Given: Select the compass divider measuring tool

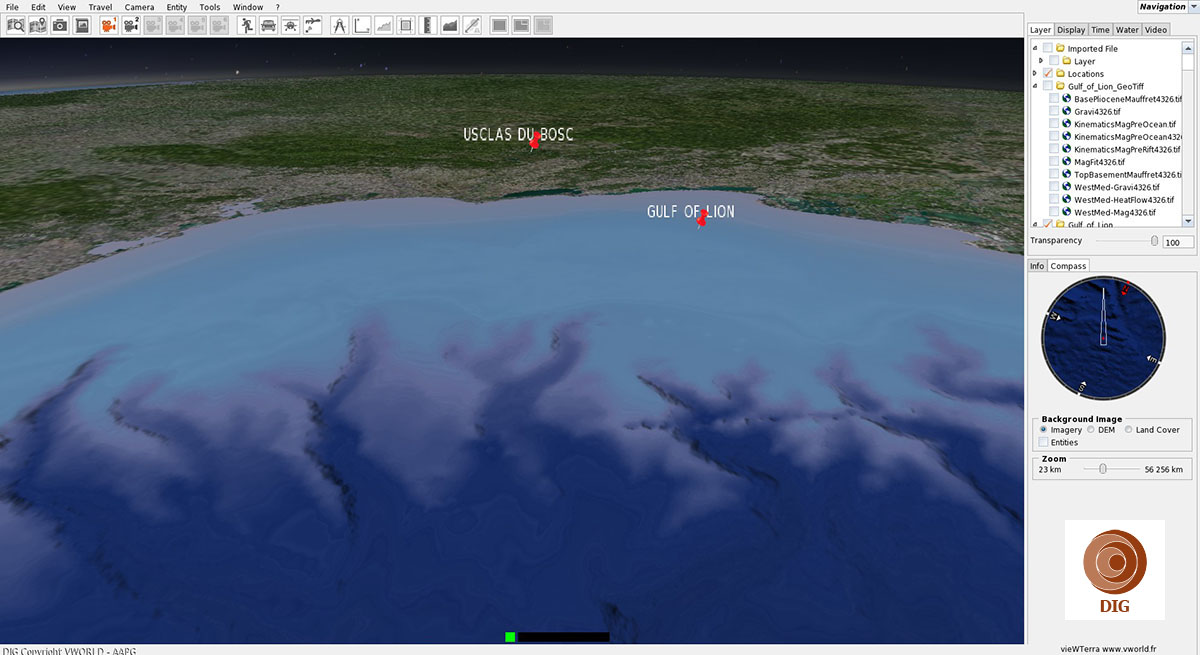Looking at the screenshot, I should tap(339, 25).
